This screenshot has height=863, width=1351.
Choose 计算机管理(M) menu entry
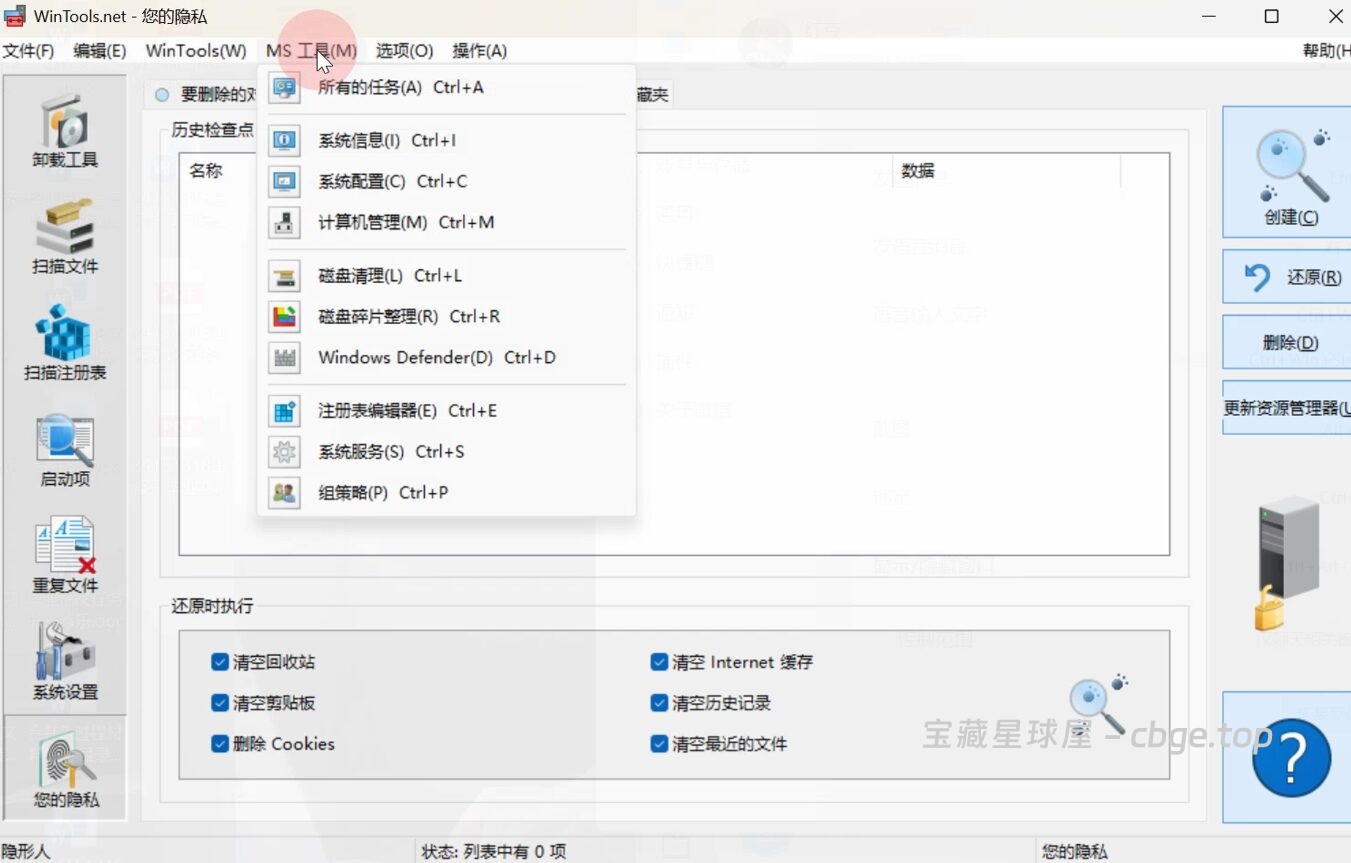tap(447, 223)
